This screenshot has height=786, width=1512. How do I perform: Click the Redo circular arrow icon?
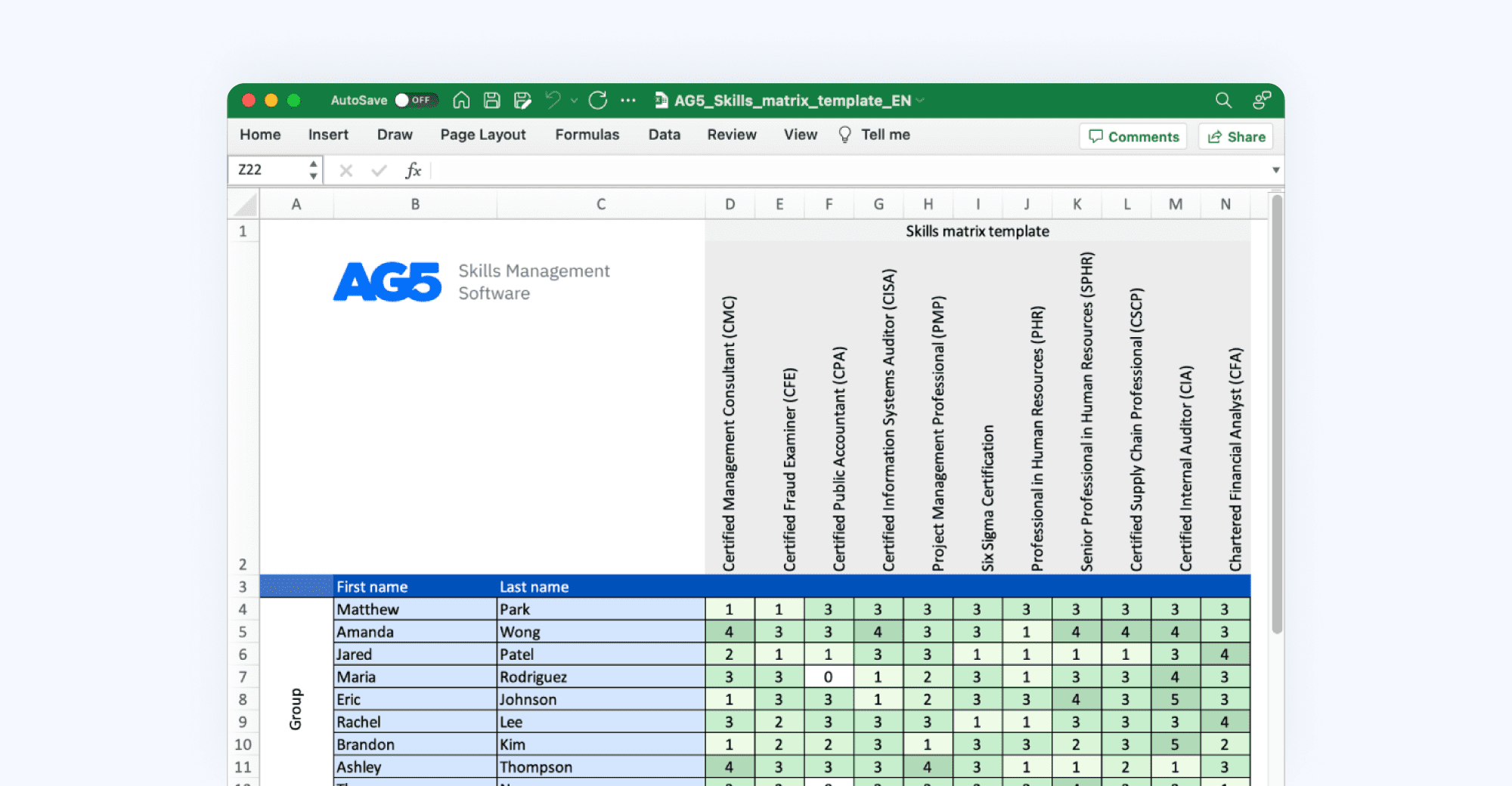pyautogui.click(x=598, y=101)
